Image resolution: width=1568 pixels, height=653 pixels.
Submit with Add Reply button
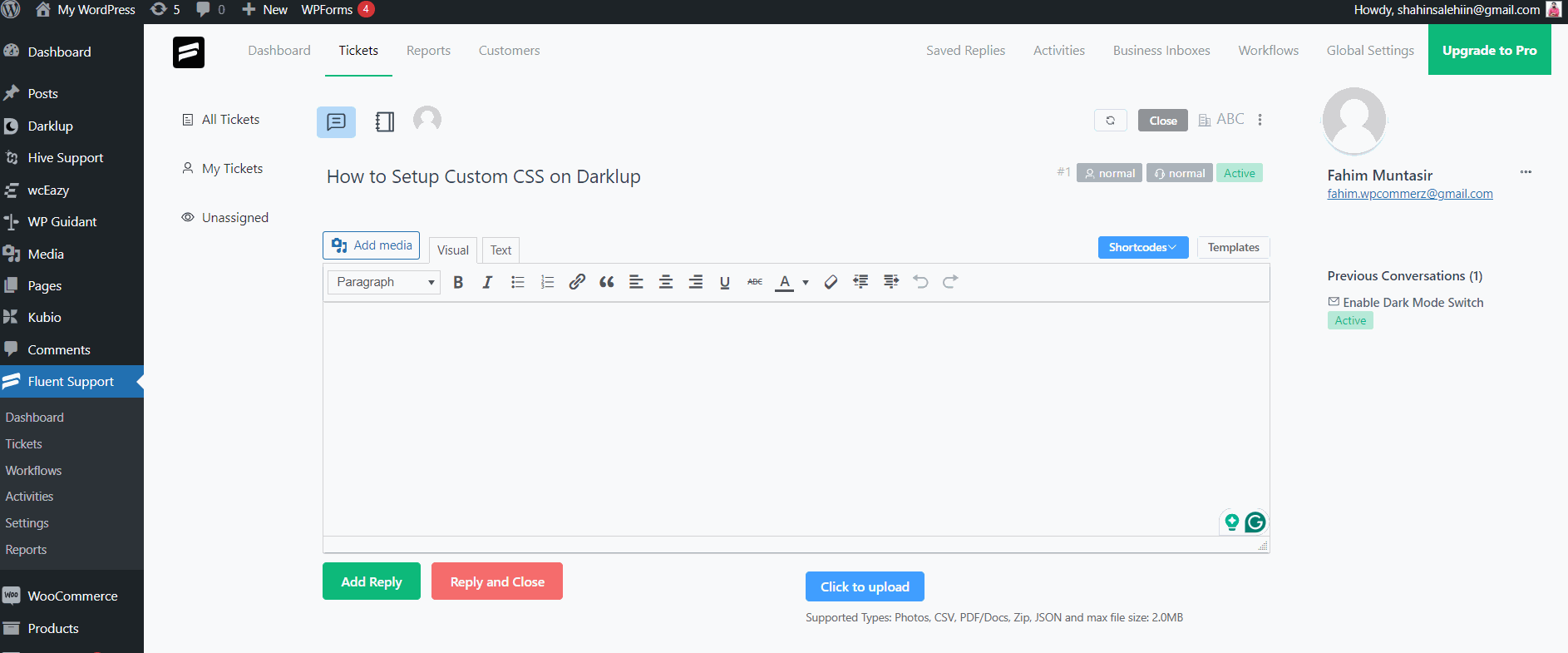tap(372, 581)
